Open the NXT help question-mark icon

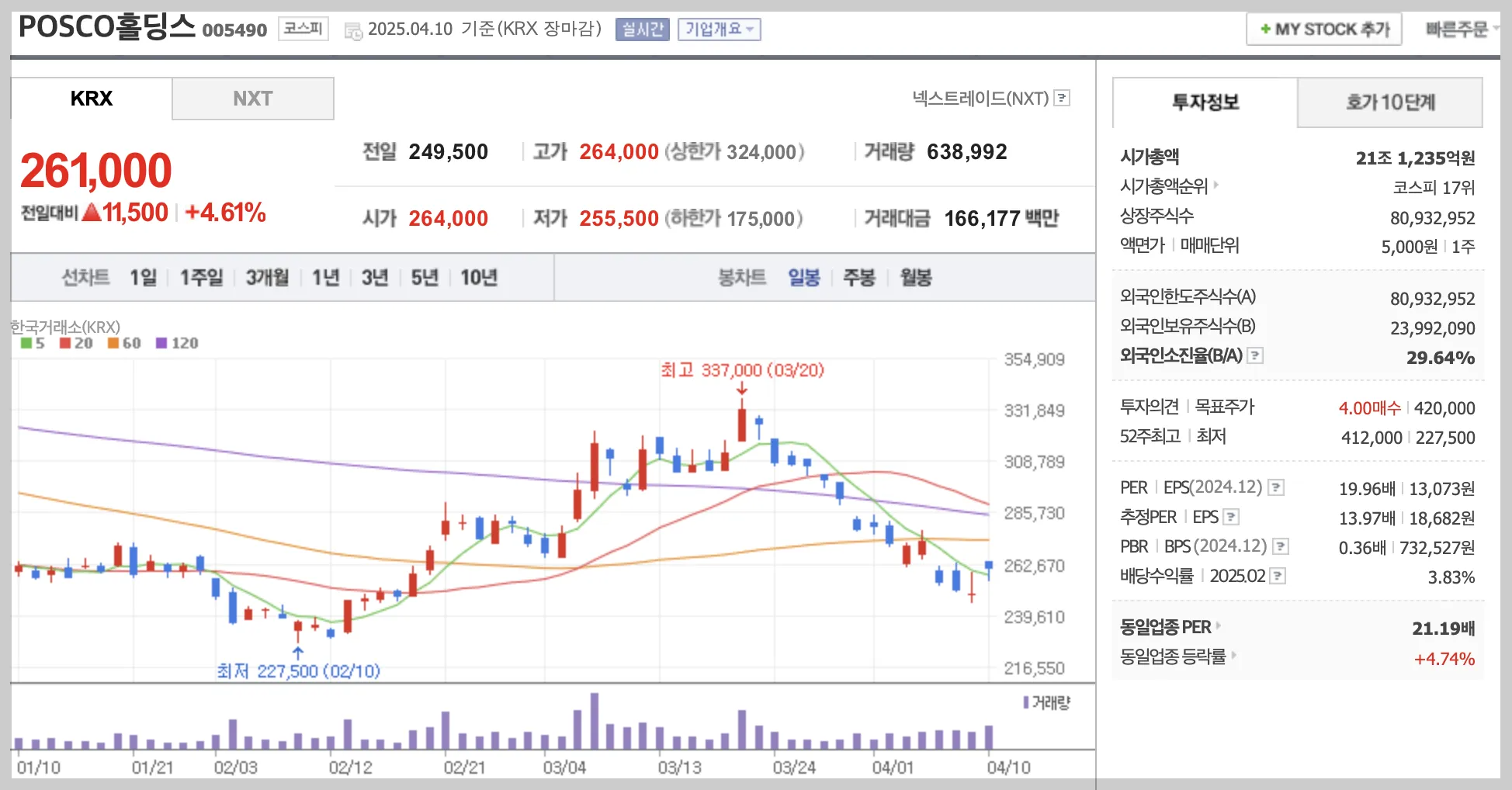tap(1062, 99)
